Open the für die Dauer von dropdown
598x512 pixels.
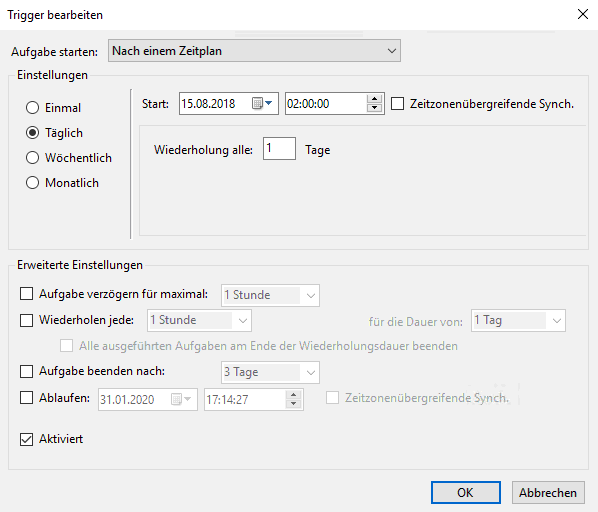pyautogui.click(x=518, y=321)
